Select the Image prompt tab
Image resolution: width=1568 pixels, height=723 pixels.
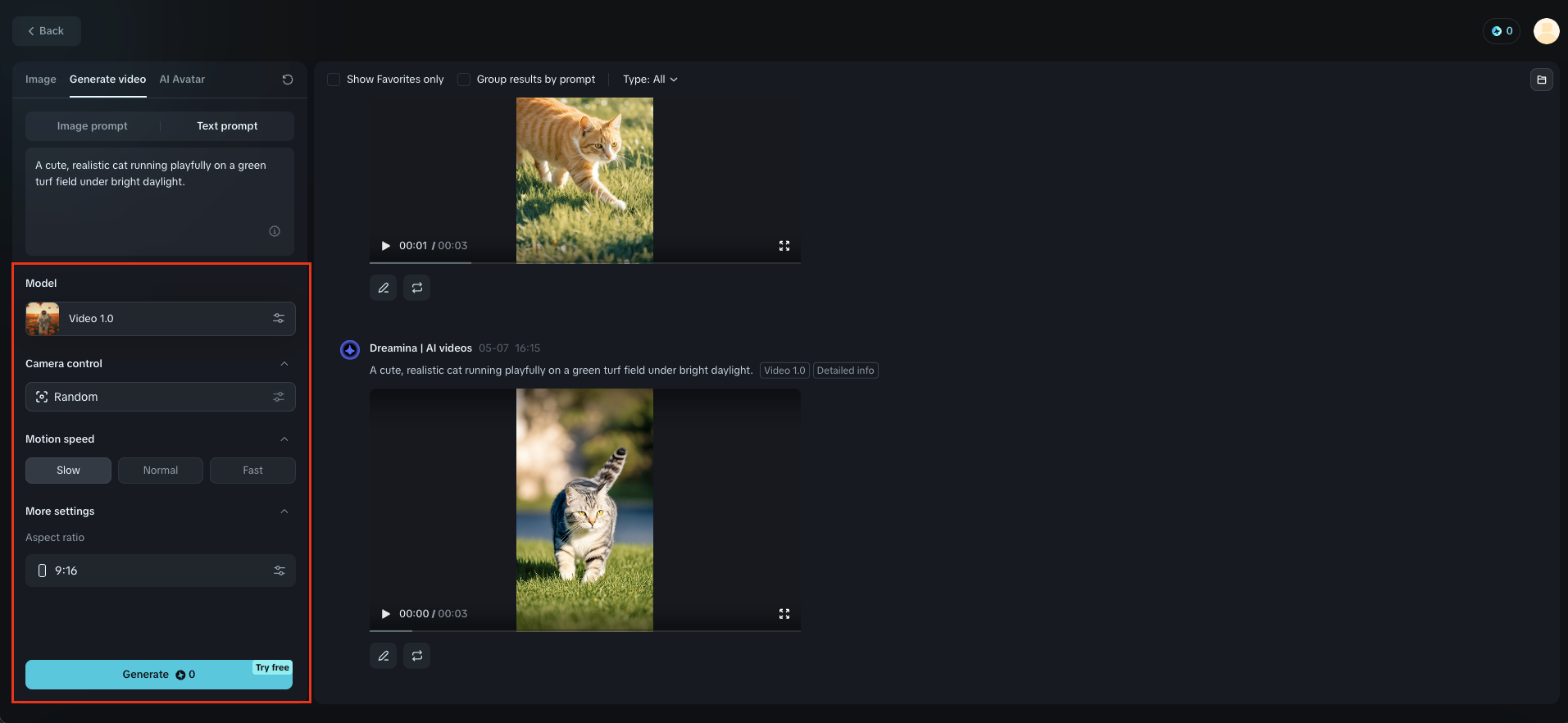(x=93, y=126)
